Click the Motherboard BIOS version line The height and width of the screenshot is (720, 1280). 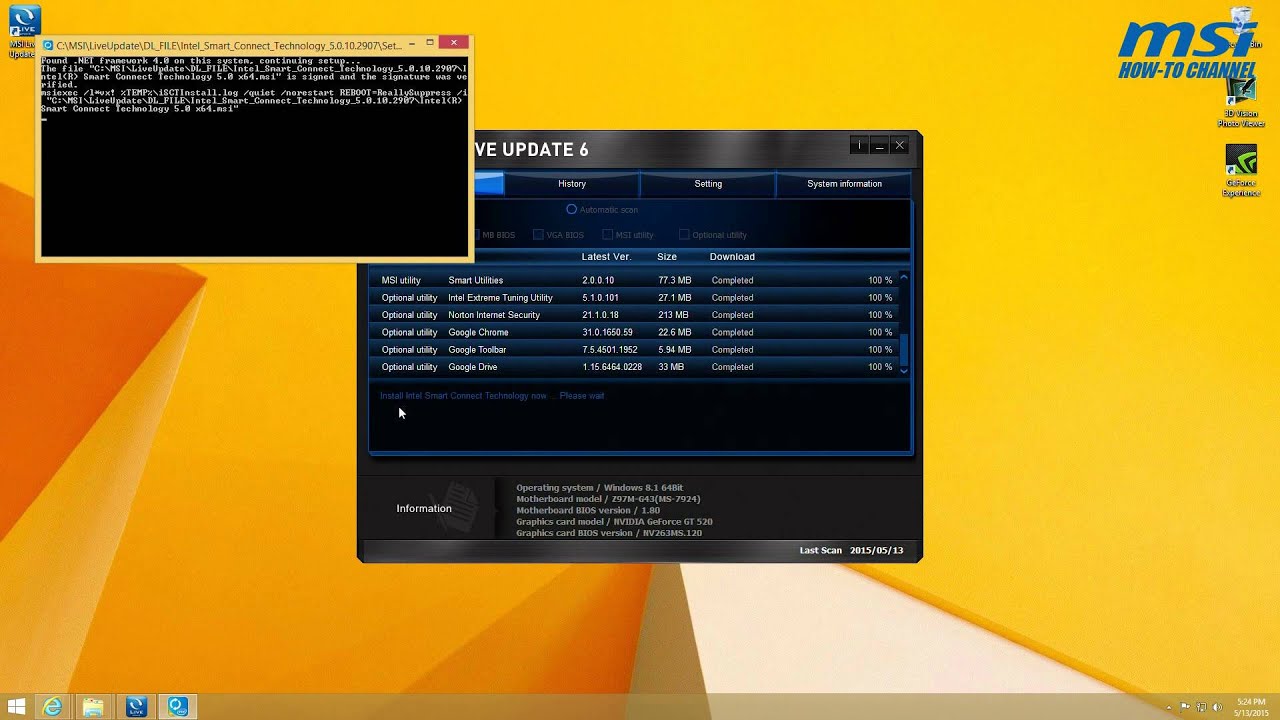pos(588,510)
